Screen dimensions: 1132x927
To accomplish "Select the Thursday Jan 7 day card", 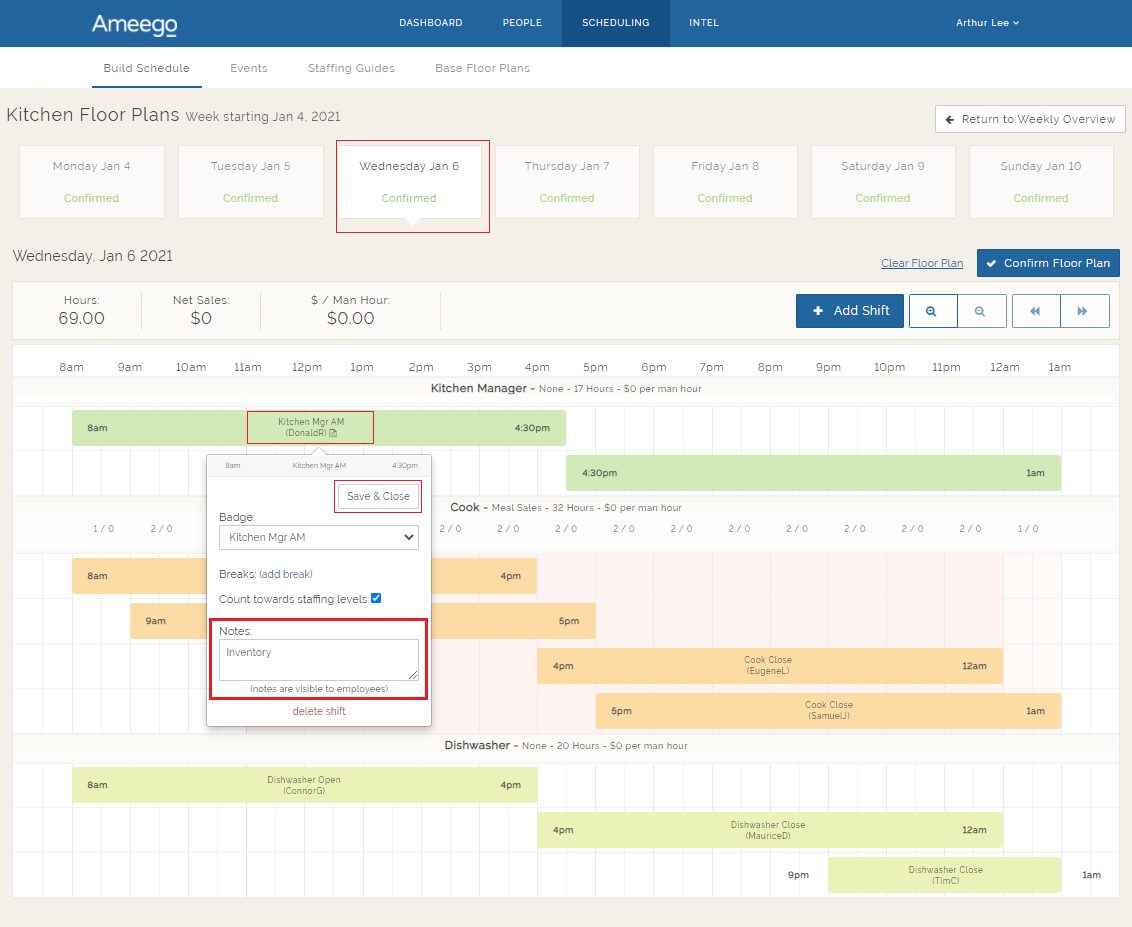I will [x=567, y=182].
